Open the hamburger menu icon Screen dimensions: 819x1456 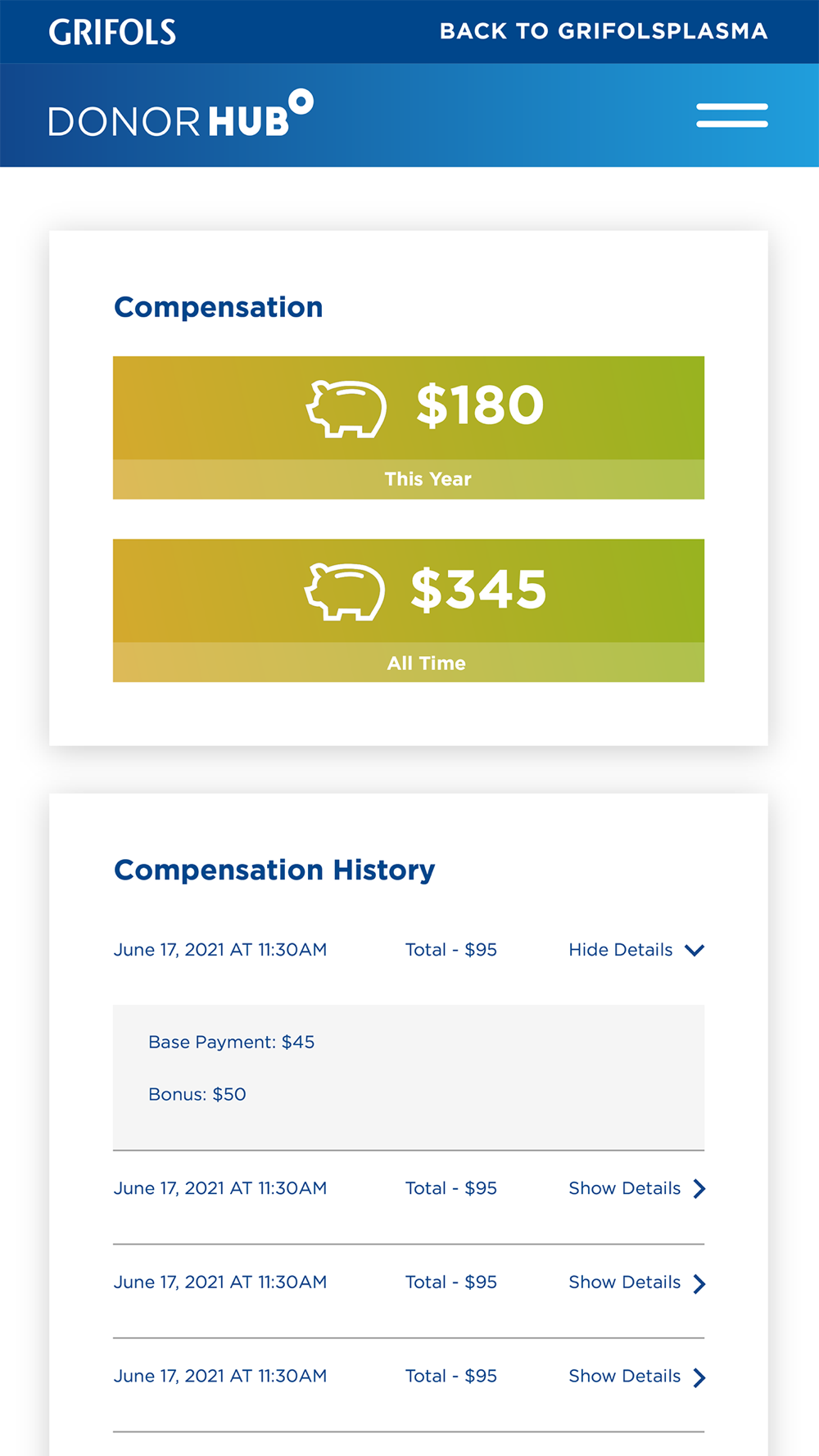point(731,115)
